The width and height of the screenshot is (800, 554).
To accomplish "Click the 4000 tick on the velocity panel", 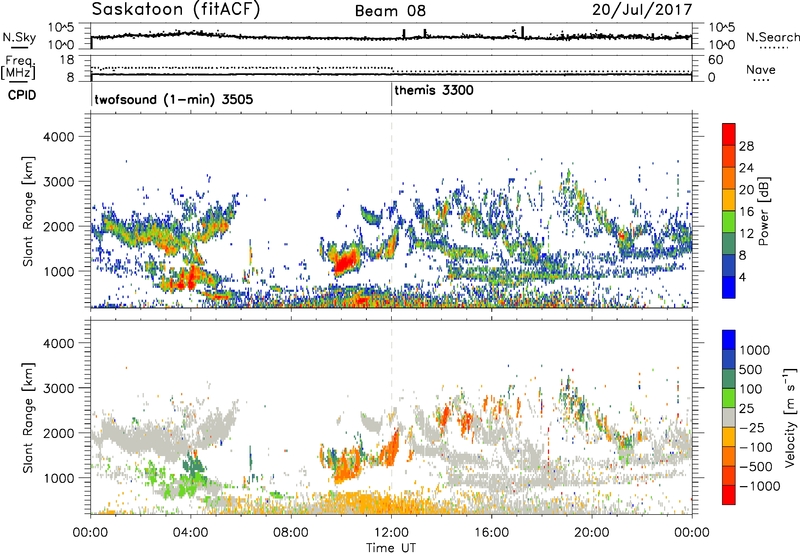I will click(x=58, y=343).
